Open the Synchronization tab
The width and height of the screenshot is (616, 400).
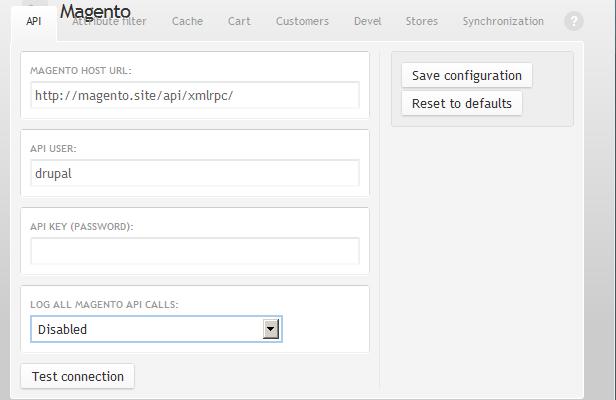[503, 21]
